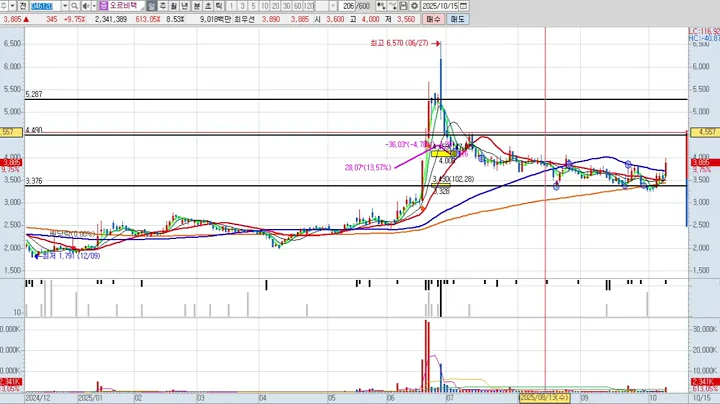720x404 pixels.
Task: Click the 10/15 date label at bottom right
Action: pos(701,398)
